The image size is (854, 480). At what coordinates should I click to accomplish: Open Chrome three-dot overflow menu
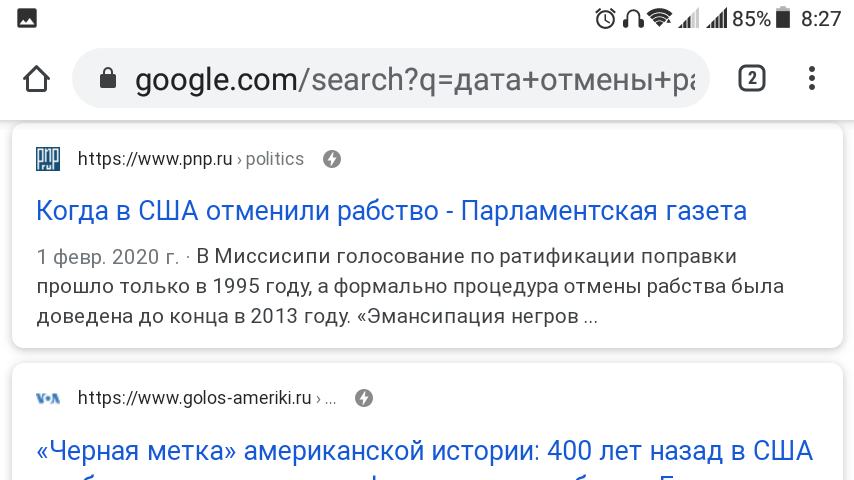coord(812,78)
